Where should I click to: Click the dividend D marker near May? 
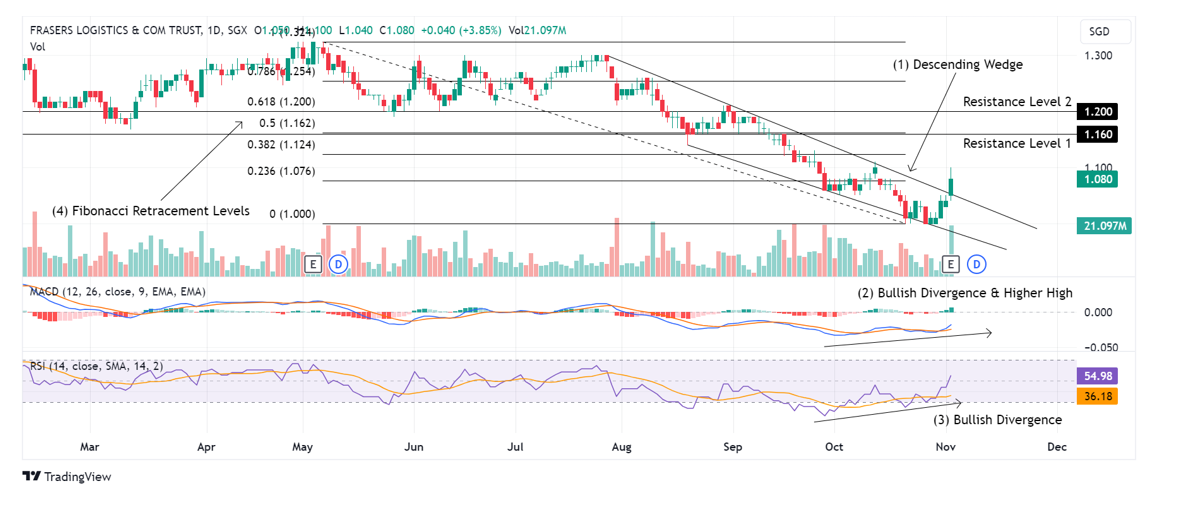[337, 264]
